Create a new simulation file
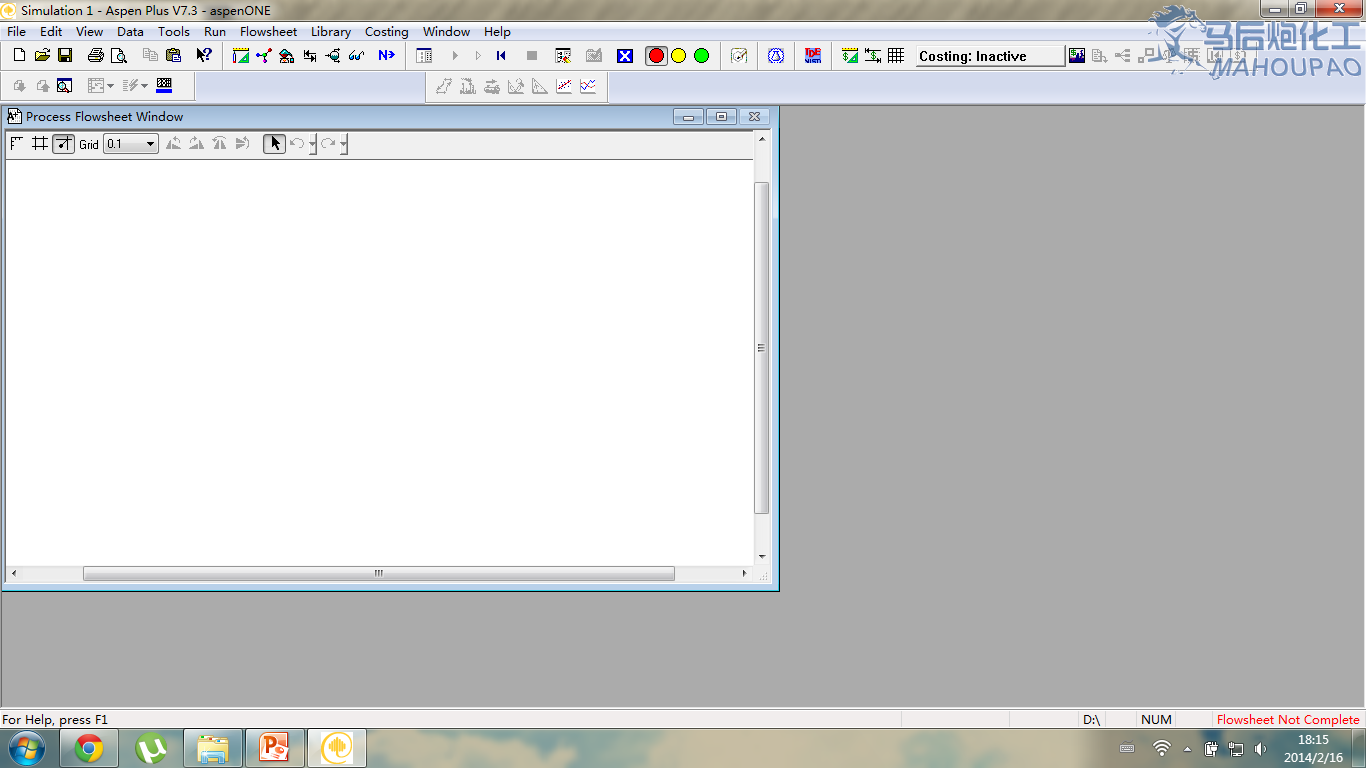This screenshot has height=768, width=1366. click(x=19, y=56)
